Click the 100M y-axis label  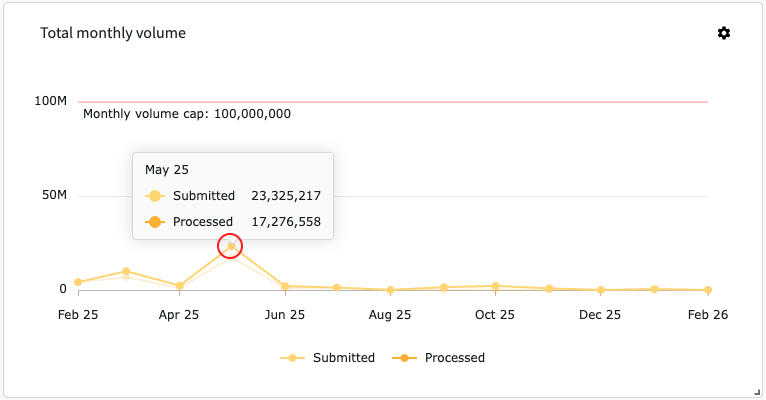click(x=50, y=101)
